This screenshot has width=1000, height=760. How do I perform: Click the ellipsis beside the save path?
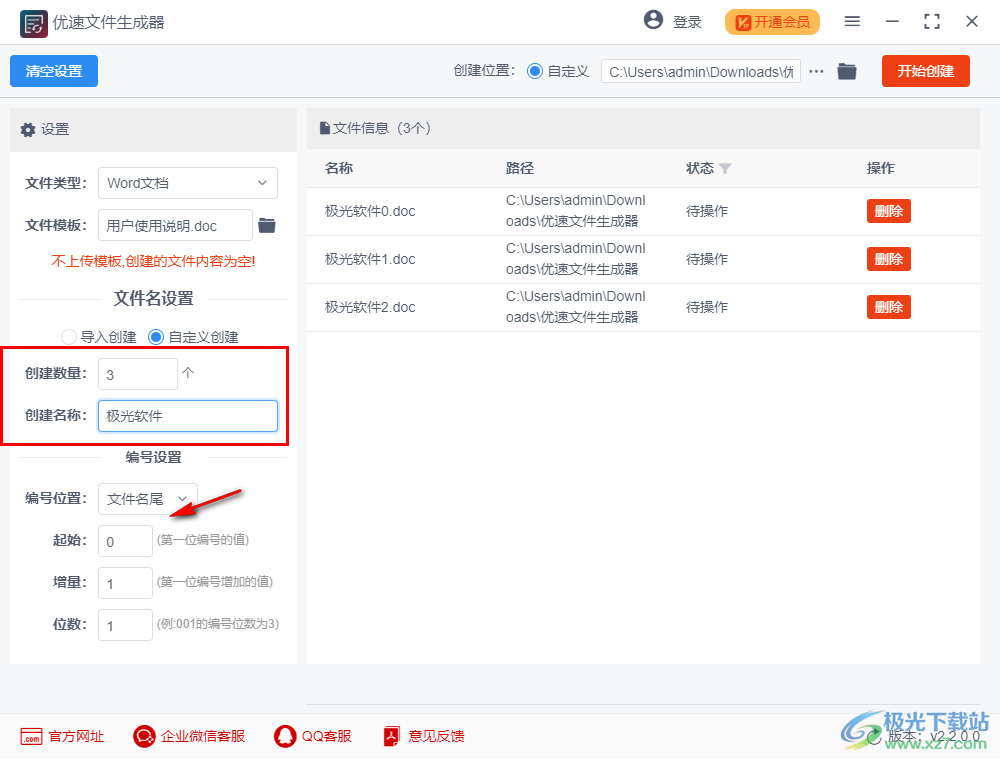coord(818,71)
